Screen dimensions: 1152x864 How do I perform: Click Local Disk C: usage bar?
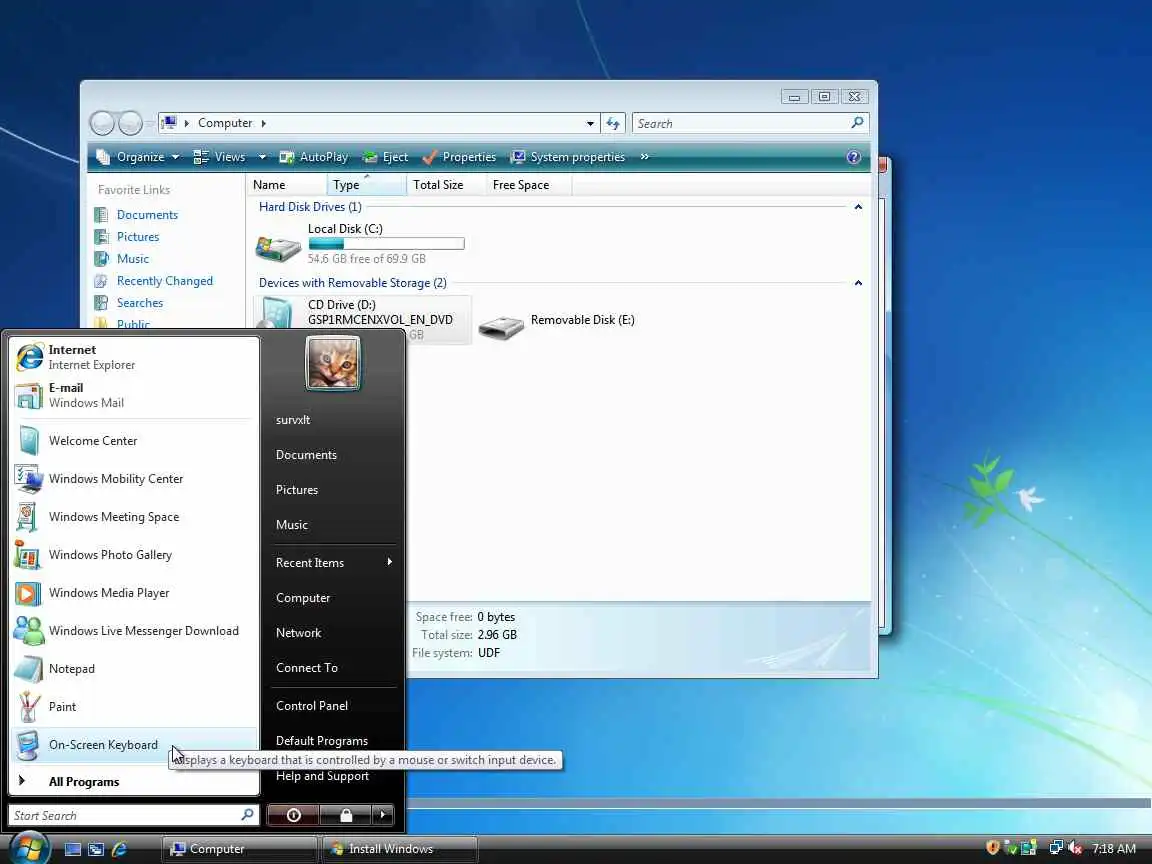386,244
